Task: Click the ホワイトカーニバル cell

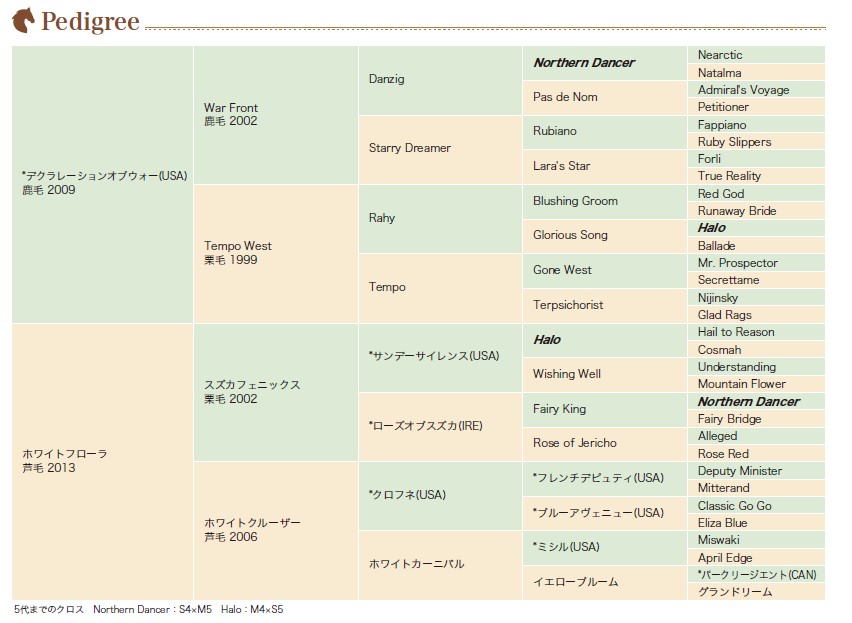Action: point(440,565)
